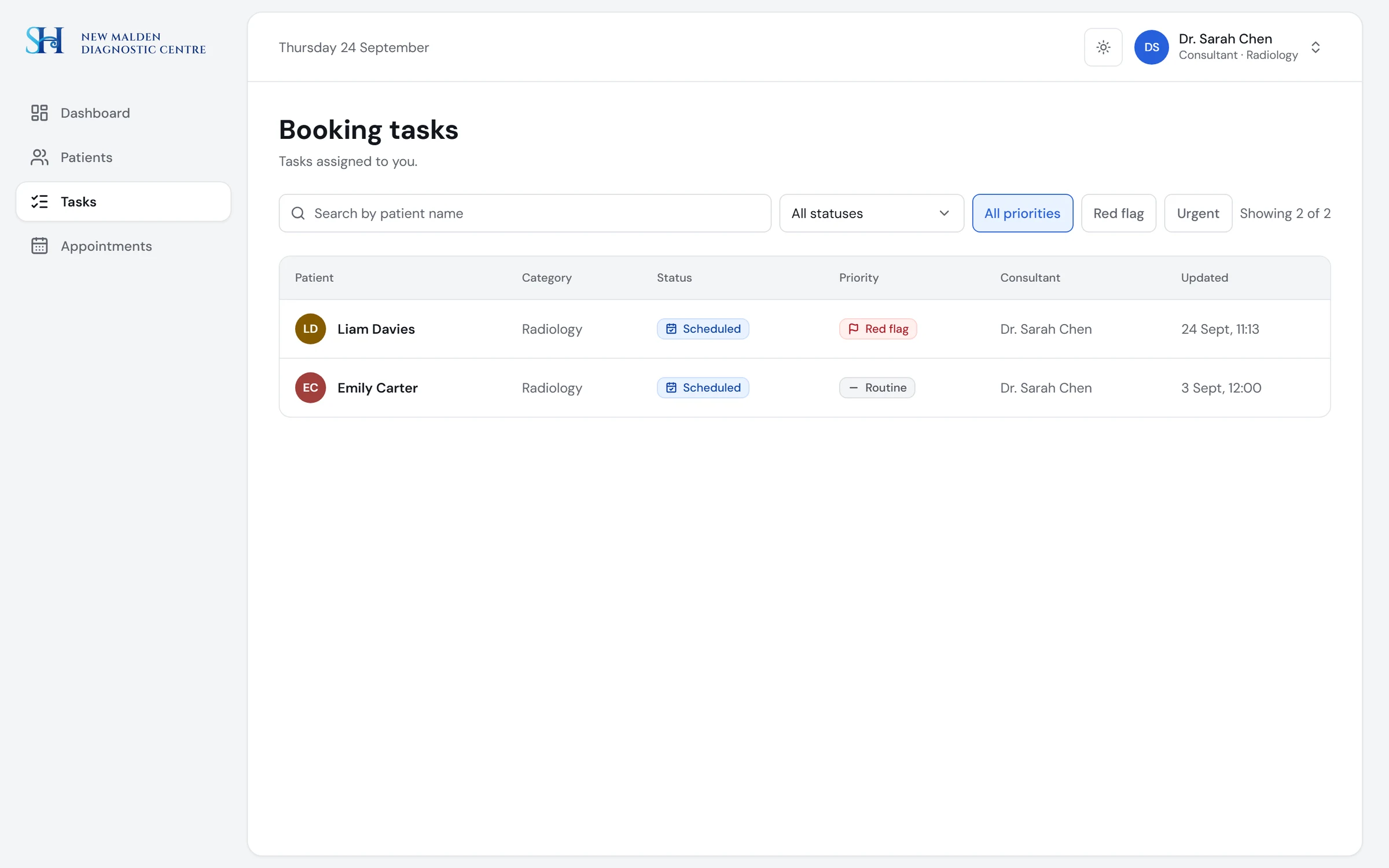Click Routine badge in Emily Carter row

(877, 388)
